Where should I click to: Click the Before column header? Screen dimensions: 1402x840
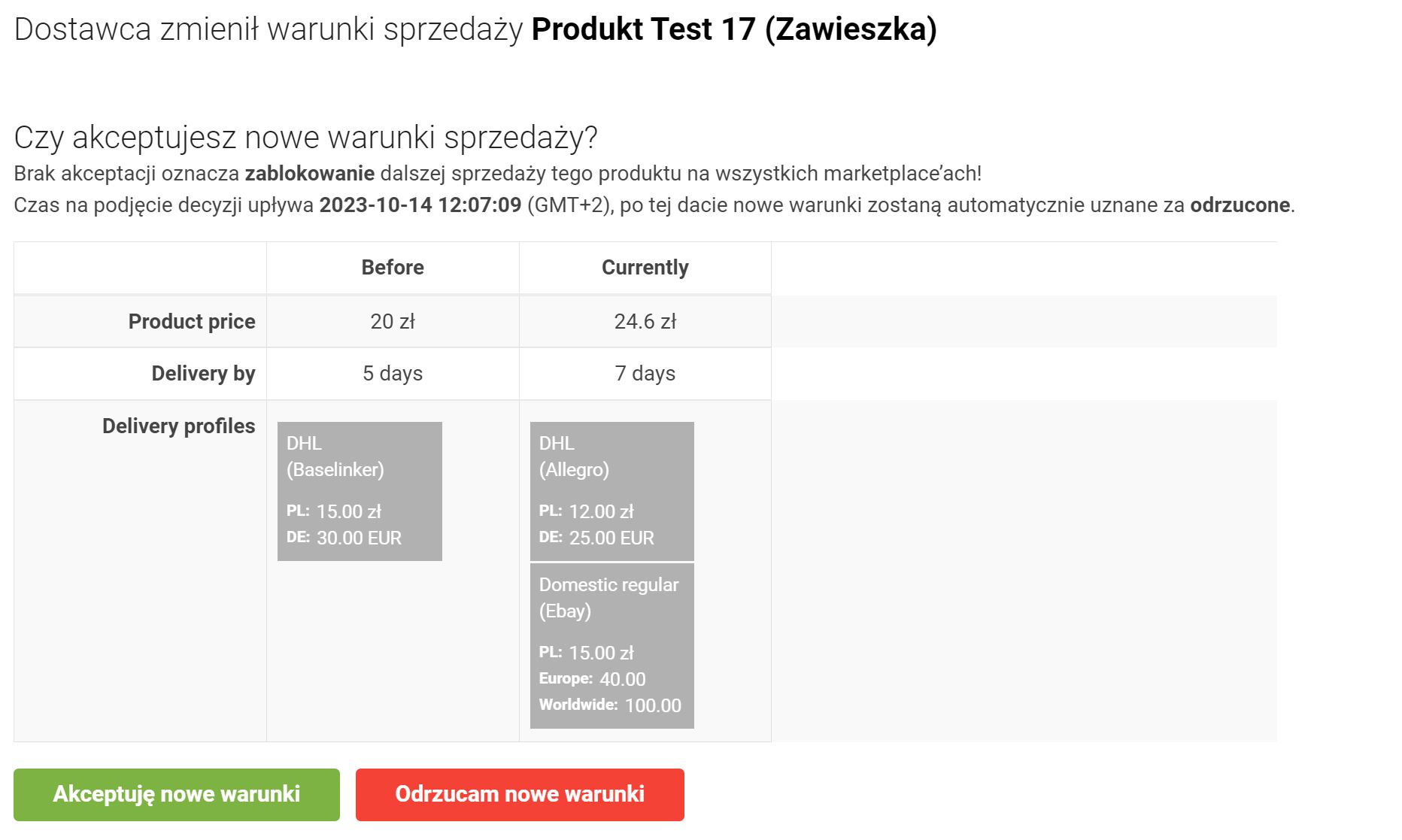tap(393, 268)
